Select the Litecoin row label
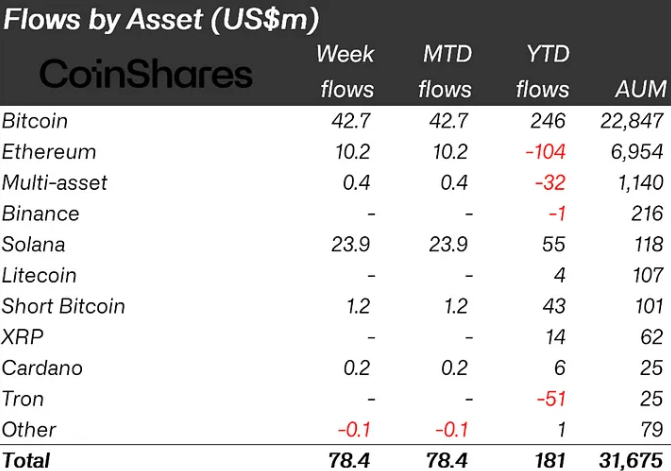The width and height of the screenshot is (671, 471). (39, 275)
